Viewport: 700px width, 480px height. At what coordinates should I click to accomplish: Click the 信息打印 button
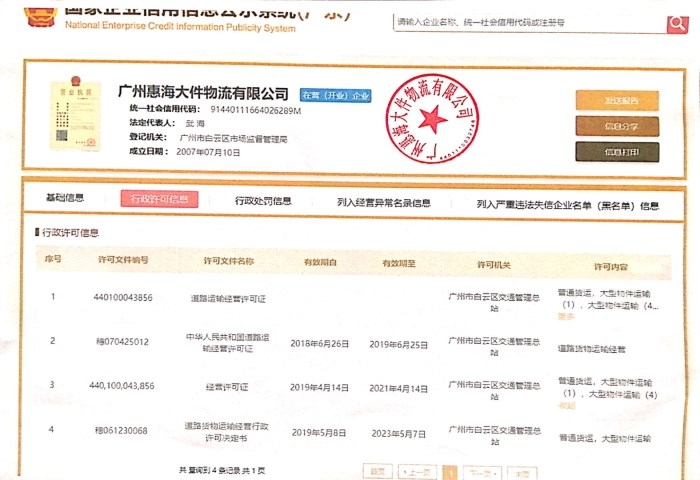tap(617, 152)
